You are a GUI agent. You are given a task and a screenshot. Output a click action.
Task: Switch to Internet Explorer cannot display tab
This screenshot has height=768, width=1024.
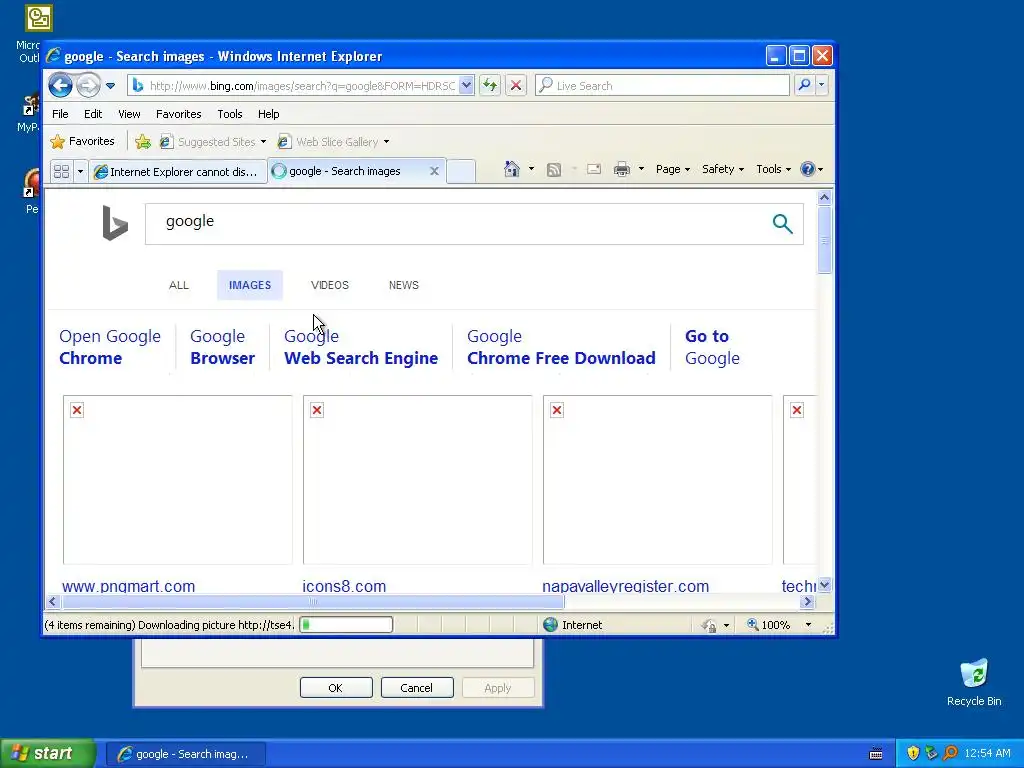tap(178, 171)
